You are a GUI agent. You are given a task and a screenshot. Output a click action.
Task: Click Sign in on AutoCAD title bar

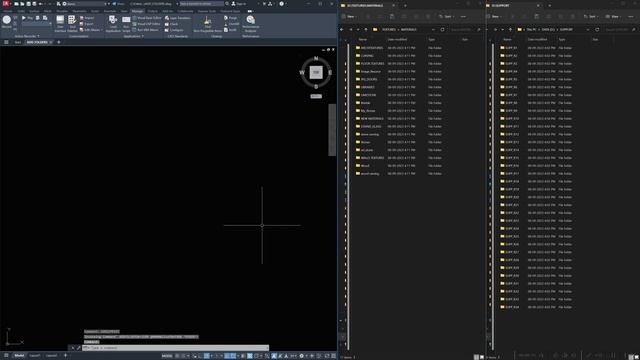click(240, 4)
